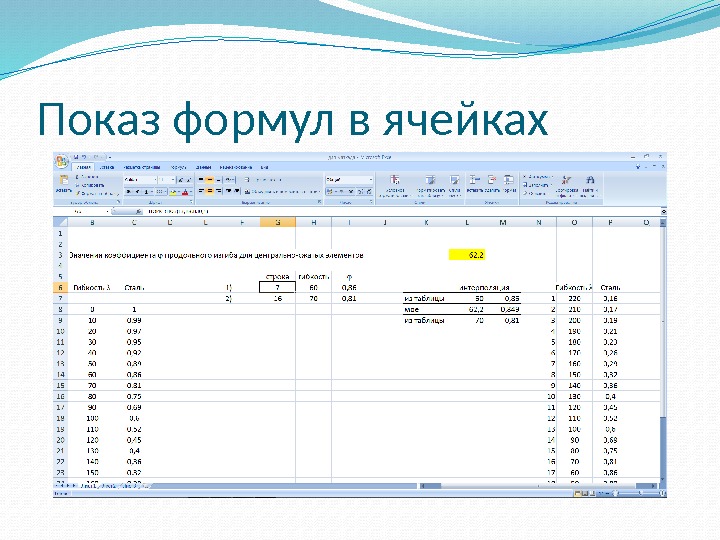This screenshot has height=540, width=720.
Task: Click the Borders icon in Font group
Action: (159, 191)
